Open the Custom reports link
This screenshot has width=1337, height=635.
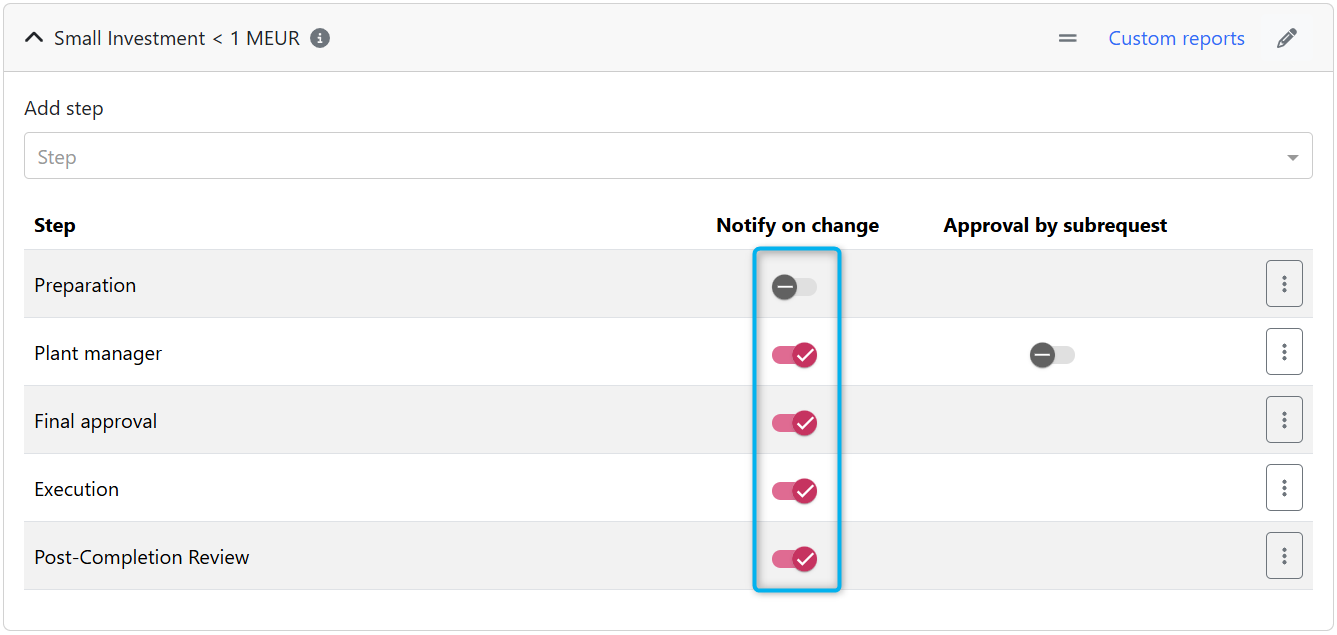[1176, 39]
